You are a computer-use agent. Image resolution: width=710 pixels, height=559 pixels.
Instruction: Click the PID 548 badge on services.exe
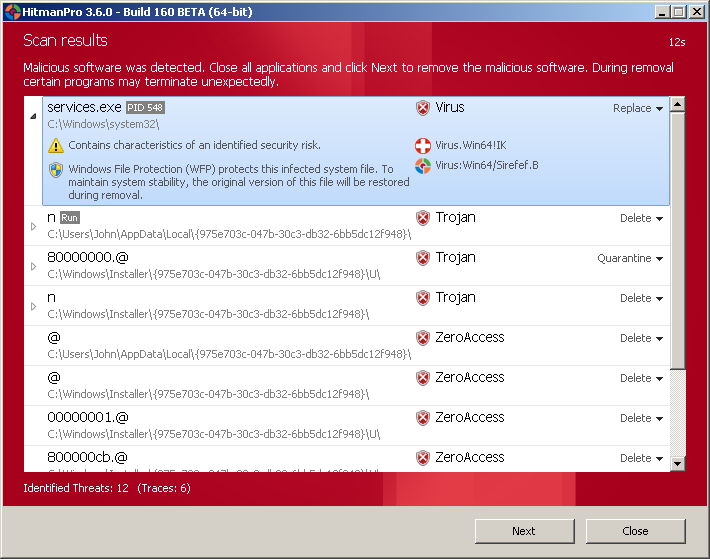pos(145,108)
